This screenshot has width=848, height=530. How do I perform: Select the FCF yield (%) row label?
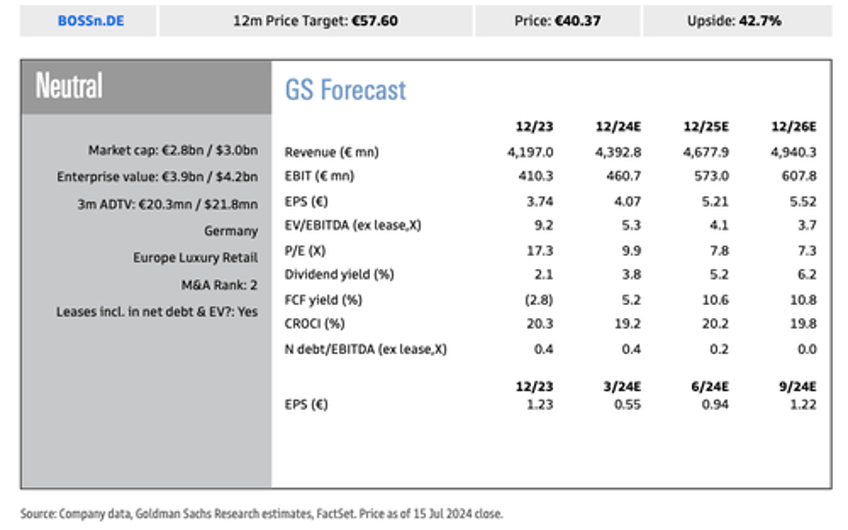323,300
